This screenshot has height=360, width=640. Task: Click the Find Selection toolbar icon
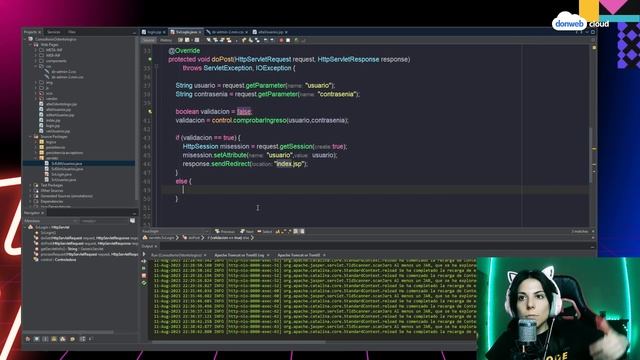209,40
